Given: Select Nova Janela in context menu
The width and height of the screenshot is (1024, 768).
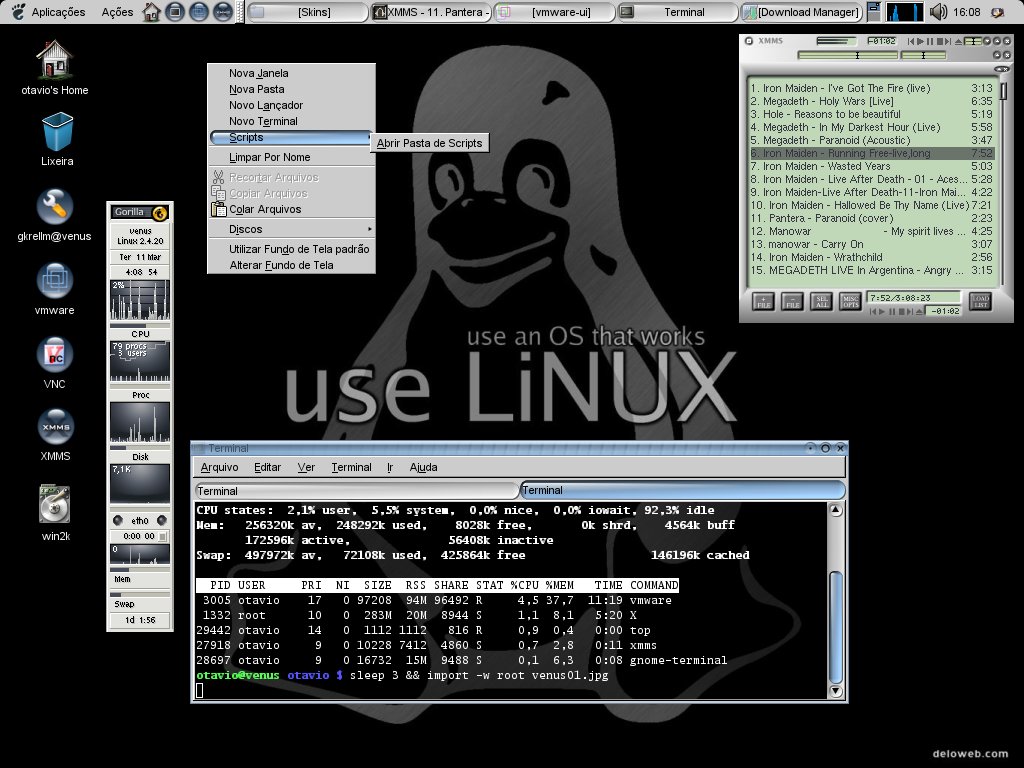Looking at the screenshot, I should (291, 73).
